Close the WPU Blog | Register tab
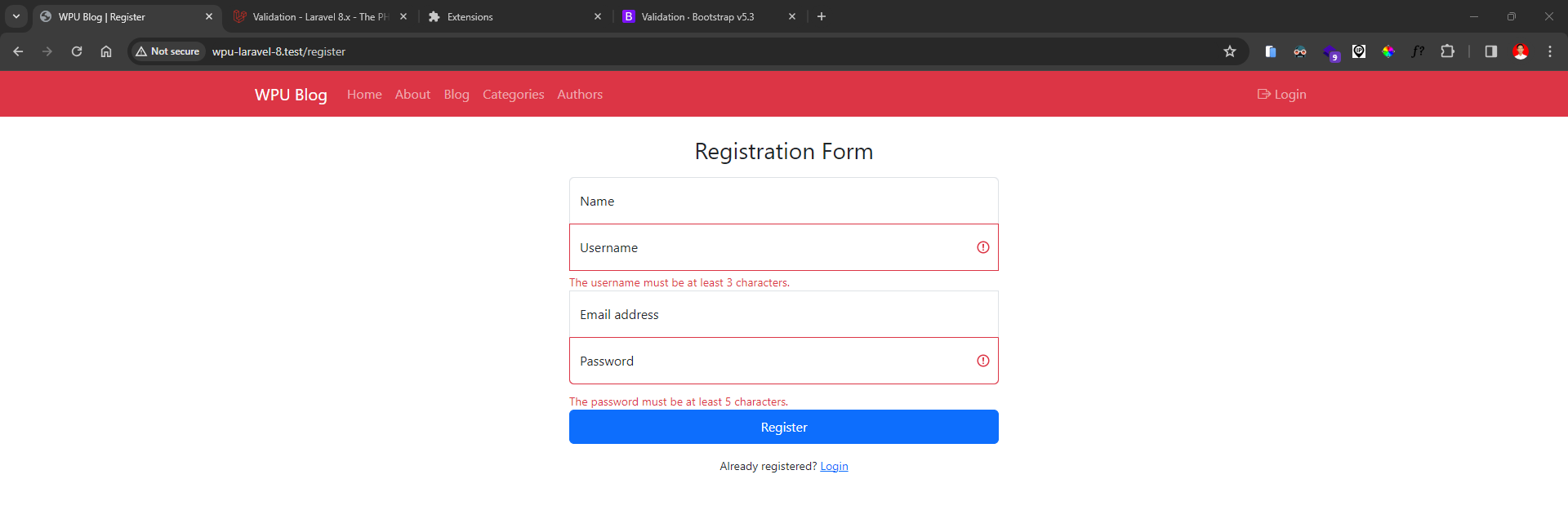This screenshot has height=510, width=1568. tap(209, 16)
